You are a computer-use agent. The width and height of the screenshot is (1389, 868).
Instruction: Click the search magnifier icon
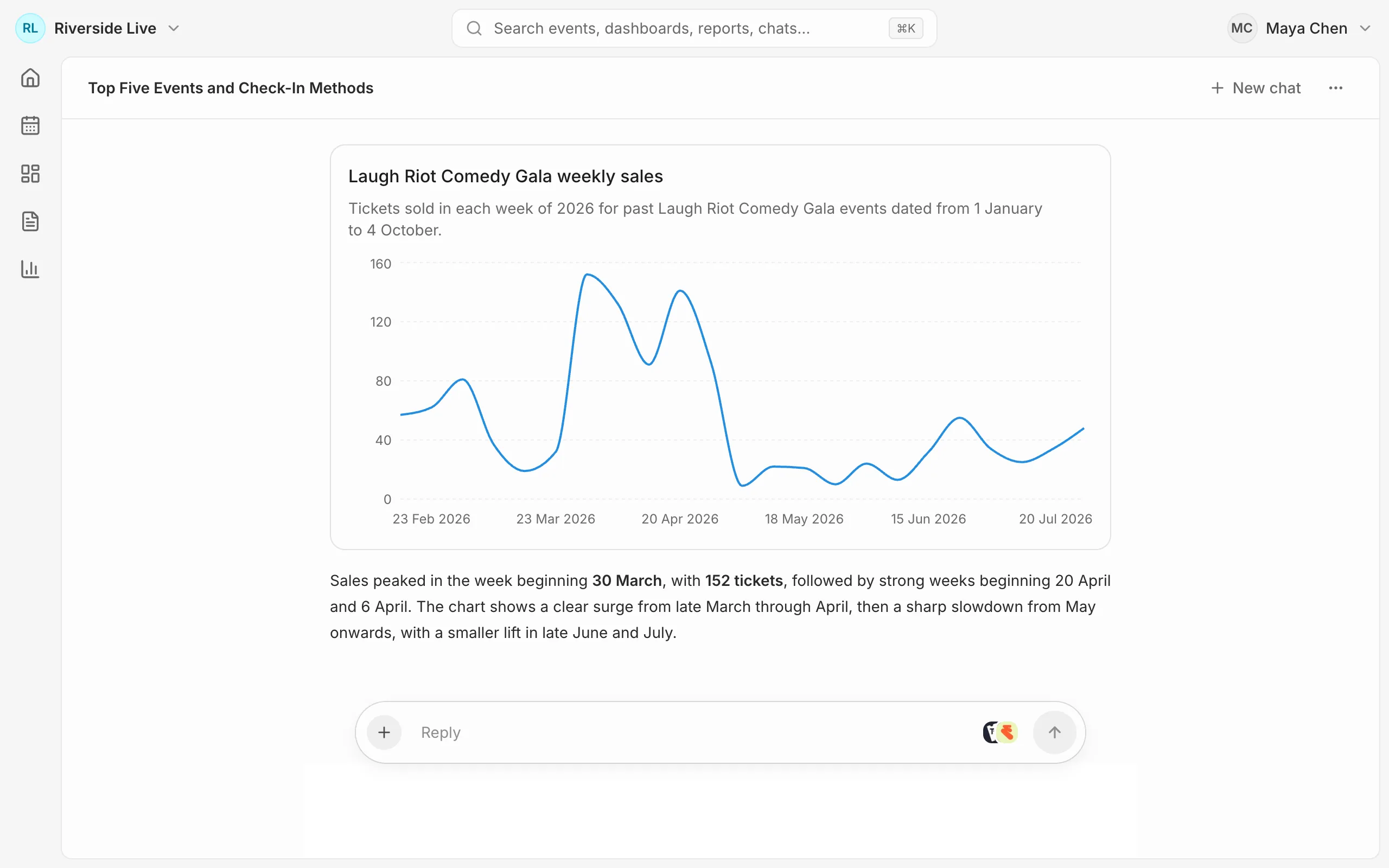click(x=474, y=28)
